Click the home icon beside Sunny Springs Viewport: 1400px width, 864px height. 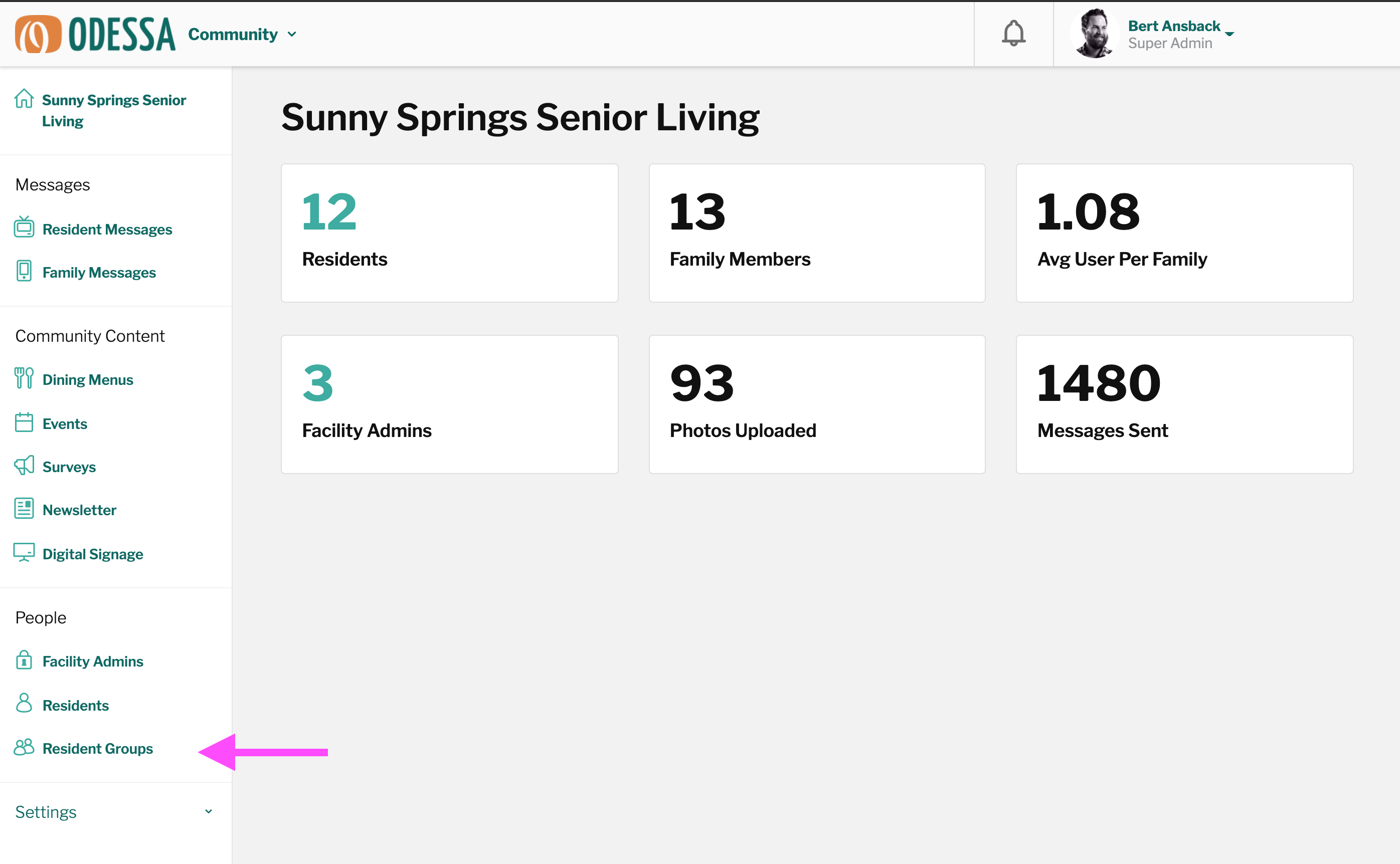click(x=24, y=99)
